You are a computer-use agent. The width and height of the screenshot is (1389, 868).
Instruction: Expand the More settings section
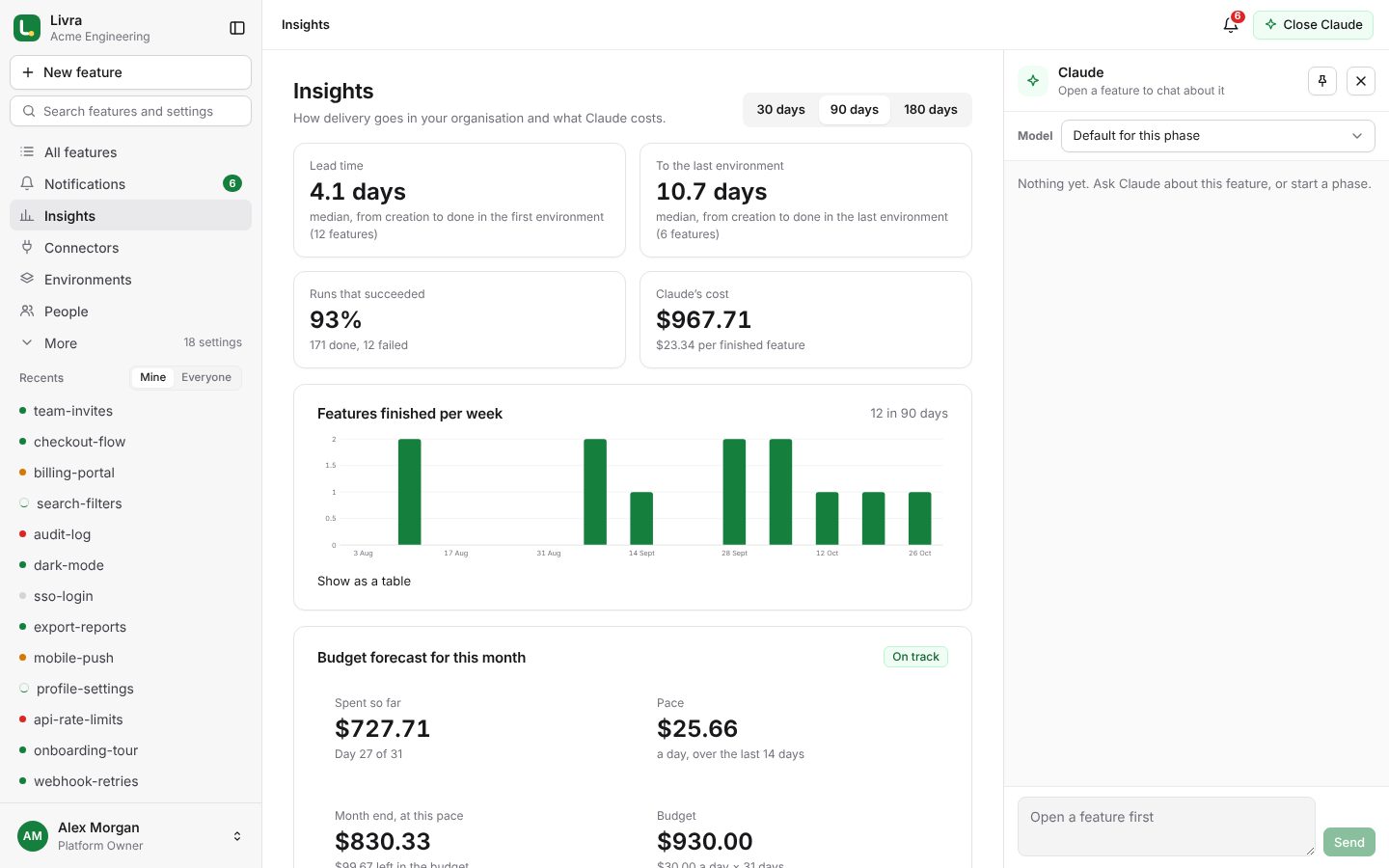[x=130, y=343]
